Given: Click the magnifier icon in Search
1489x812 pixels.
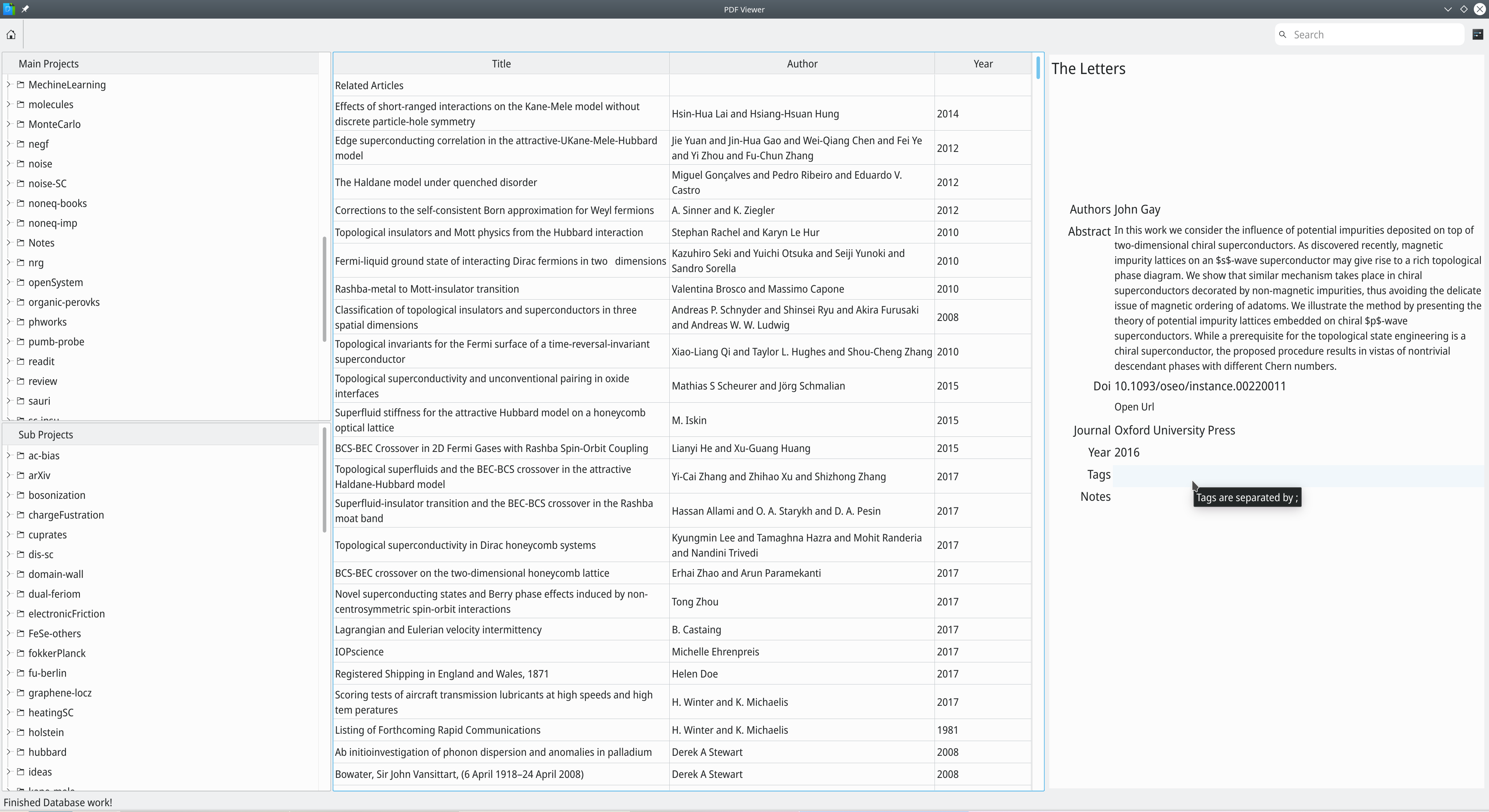Looking at the screenshot, I should click(x=1283, y=34).
